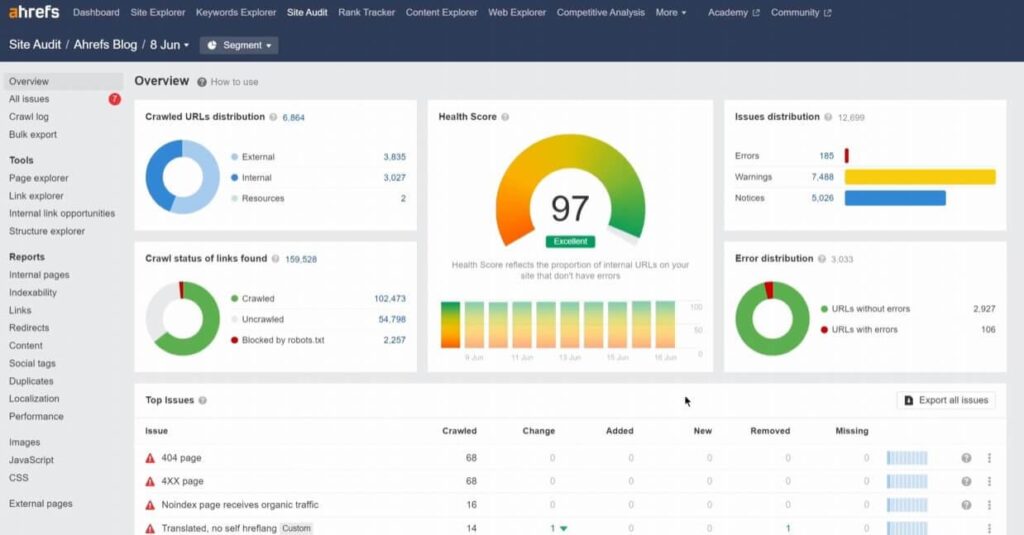Click the ahrefs logo
Screen dimensions: 1024x535
point(34,12)
